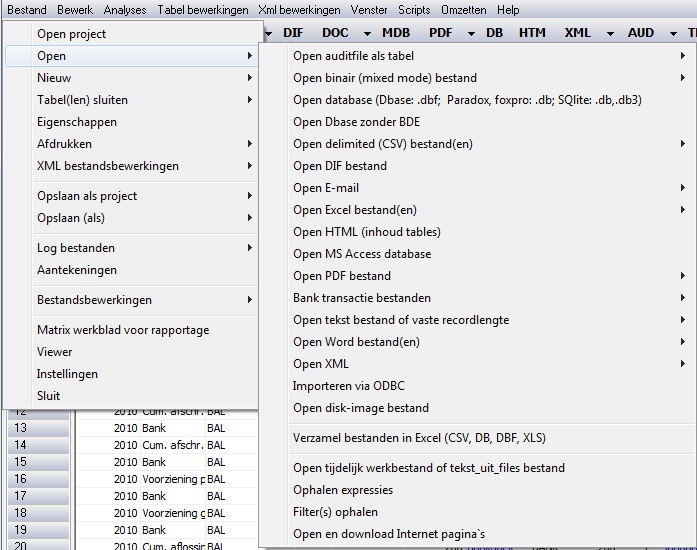Expand the Bank transactie bestanden submenu
This screenshot has width=697, height=550.
click(362, 298)
